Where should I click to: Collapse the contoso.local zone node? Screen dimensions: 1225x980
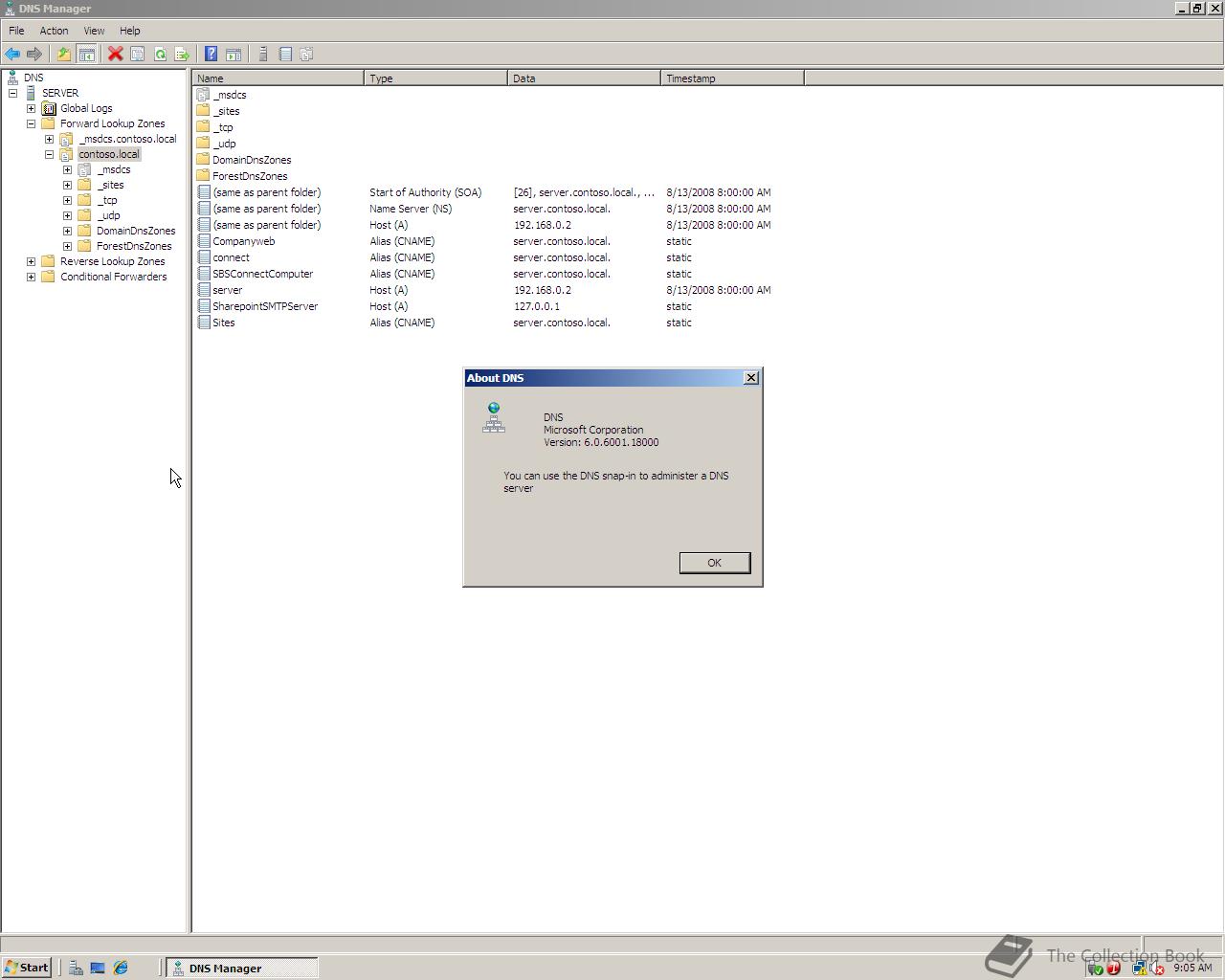point(49,154)
